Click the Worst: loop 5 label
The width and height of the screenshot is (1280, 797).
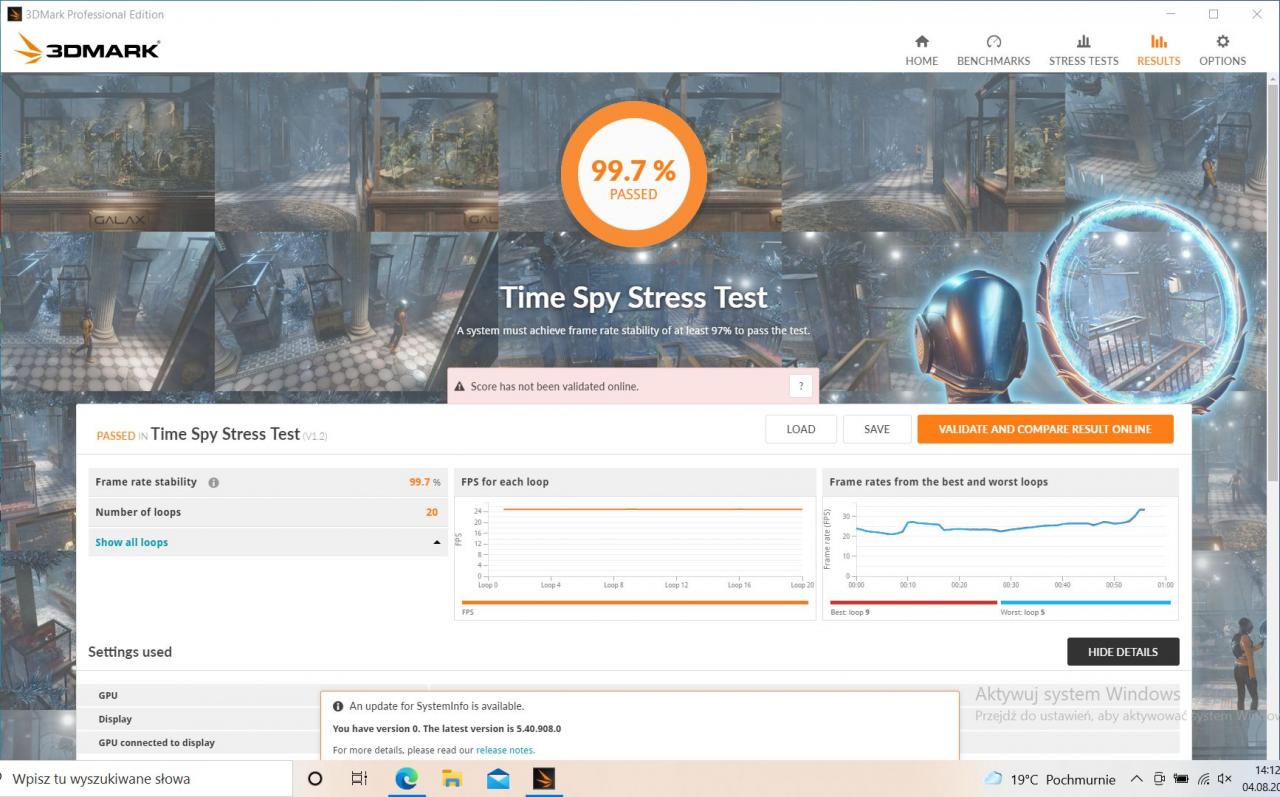[x=1023, y=611]
